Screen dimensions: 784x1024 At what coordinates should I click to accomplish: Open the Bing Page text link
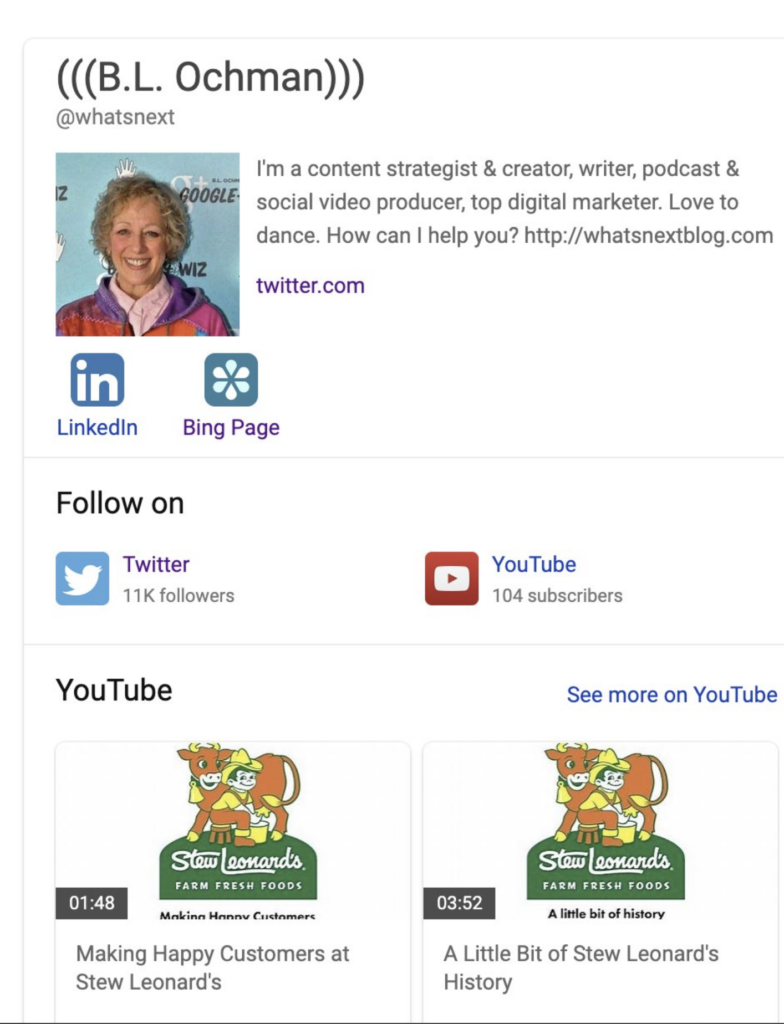pos(231,428)
